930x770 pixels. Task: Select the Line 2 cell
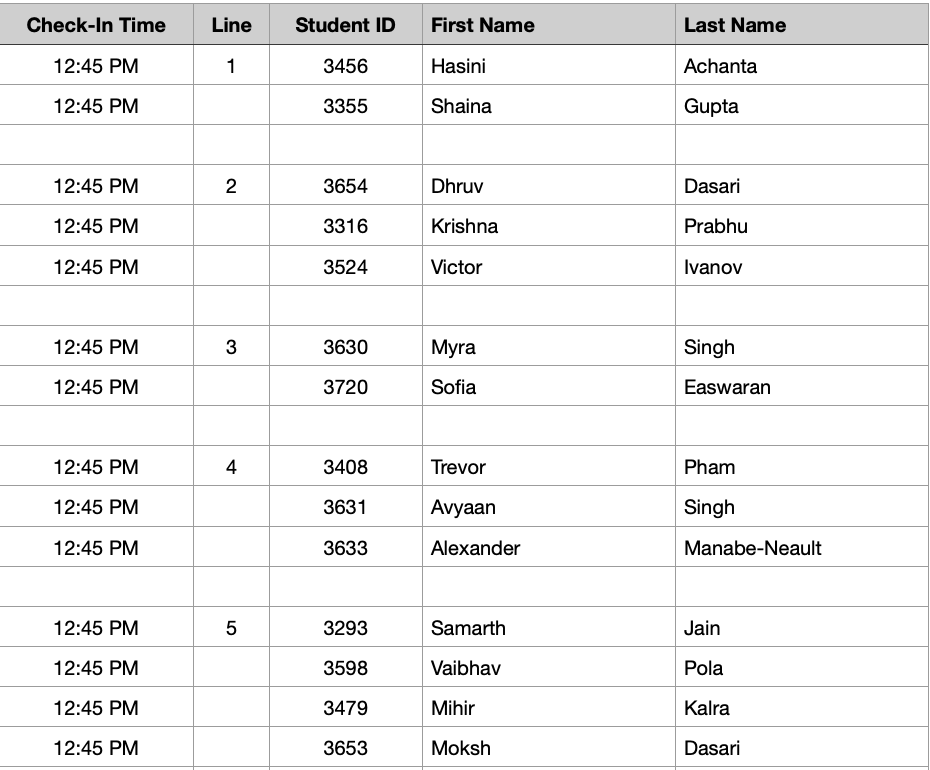231,186
